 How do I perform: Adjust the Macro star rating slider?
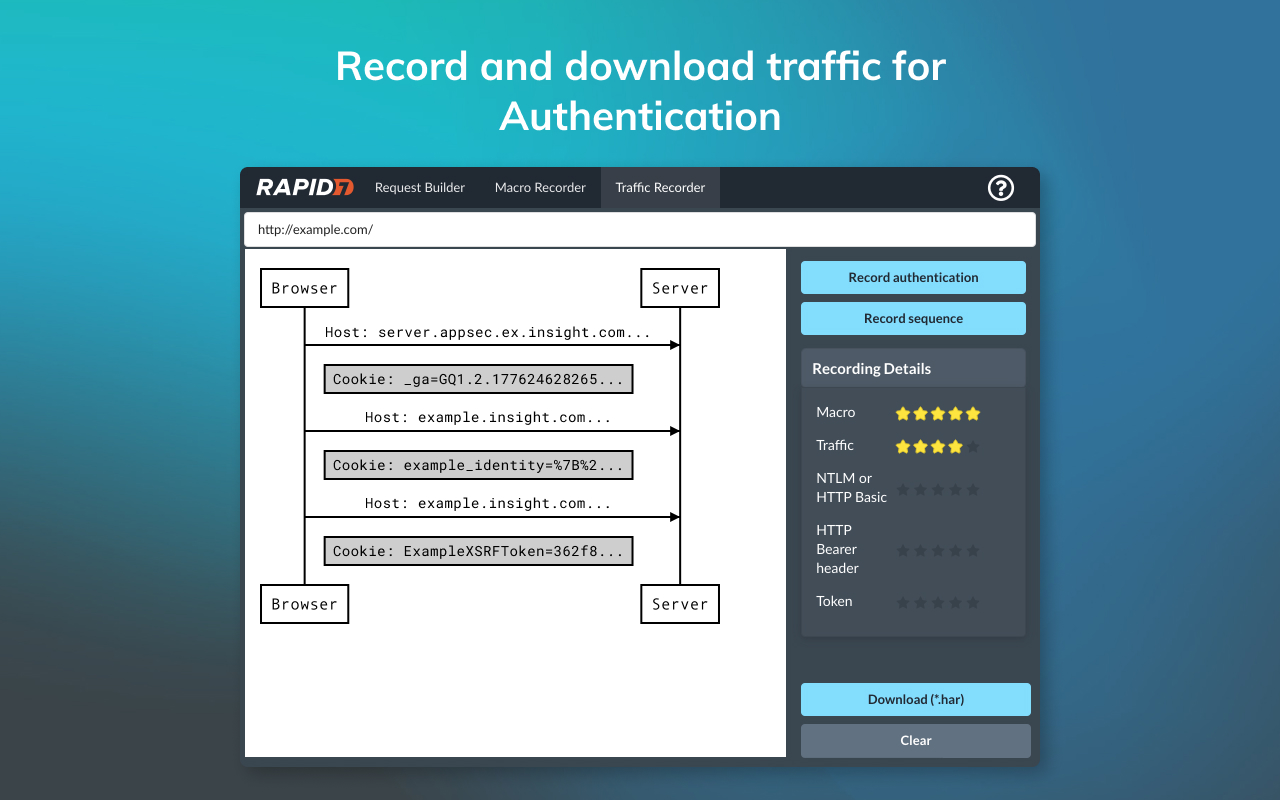[937, 413]
